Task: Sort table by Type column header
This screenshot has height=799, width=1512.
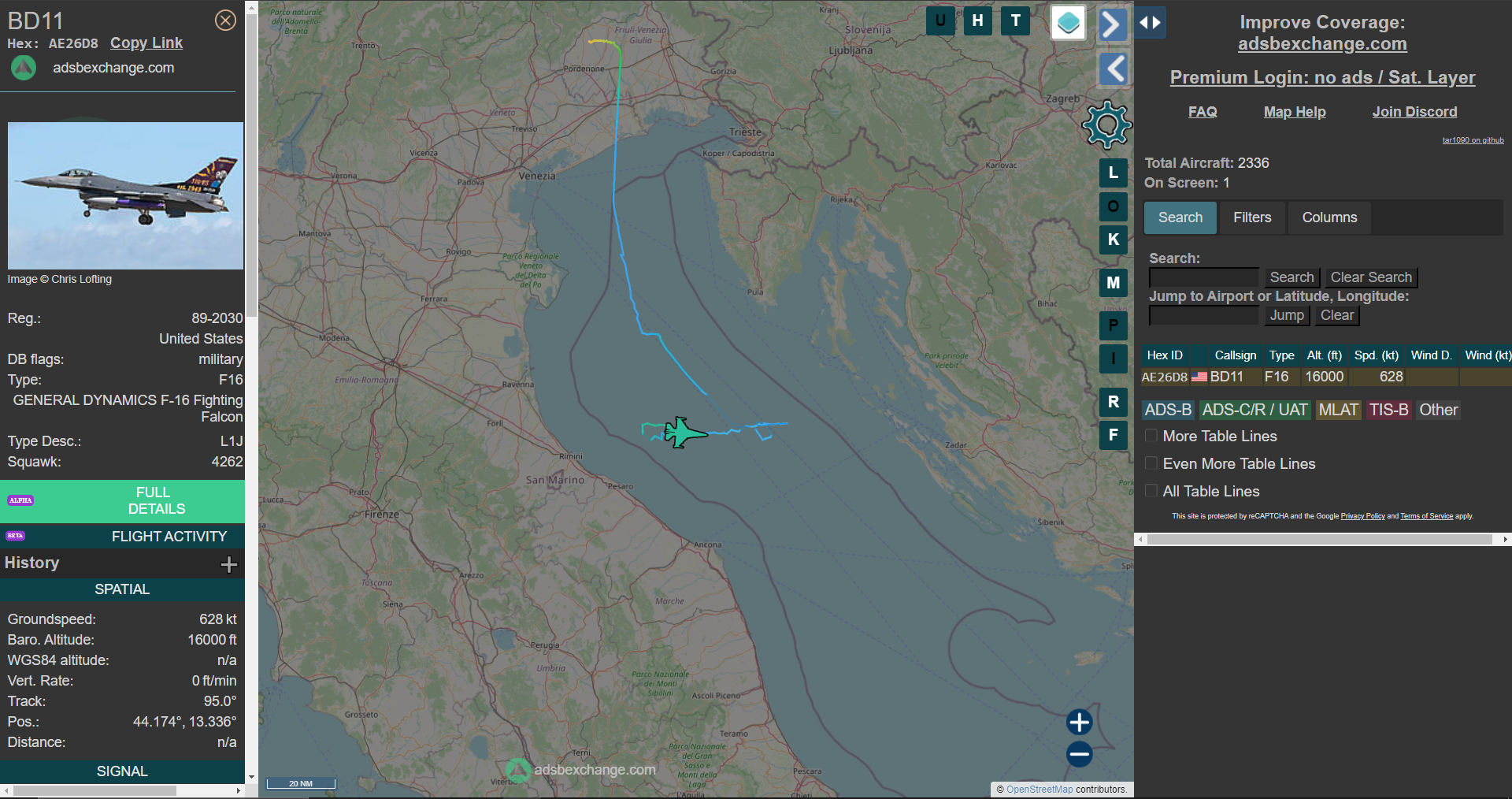Action: [1281, 355]
